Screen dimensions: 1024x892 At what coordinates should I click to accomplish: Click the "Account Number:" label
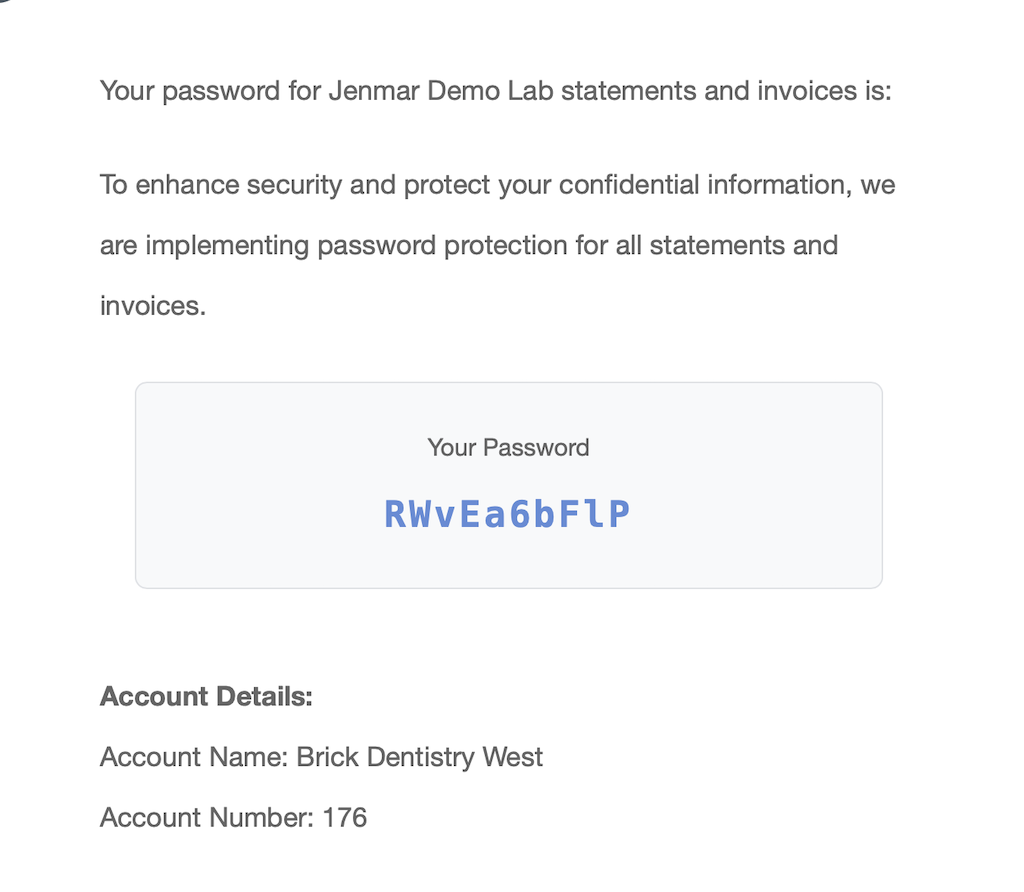point(207,818)
